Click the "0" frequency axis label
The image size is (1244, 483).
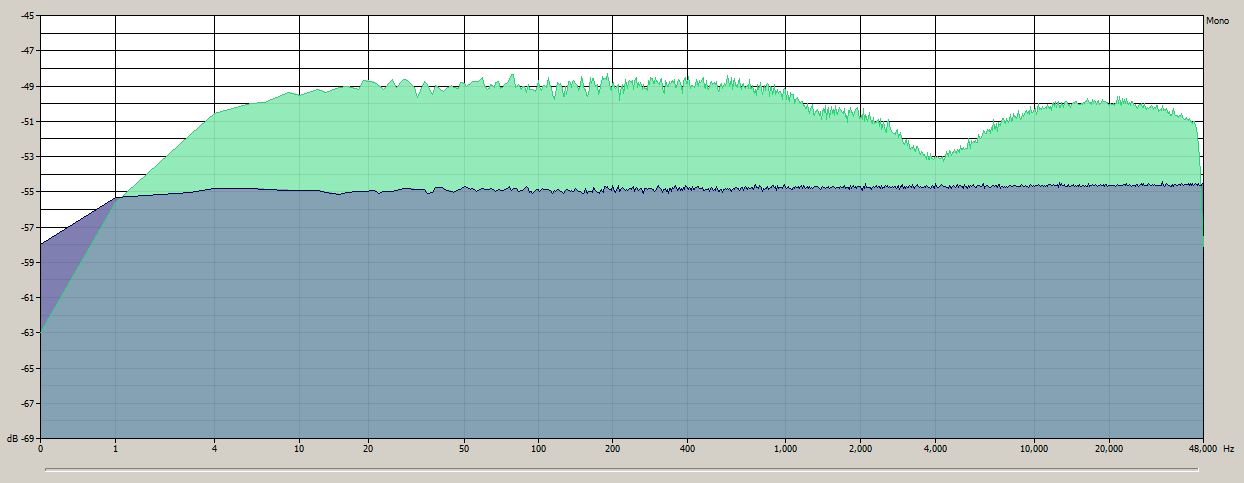pos(41,449)
